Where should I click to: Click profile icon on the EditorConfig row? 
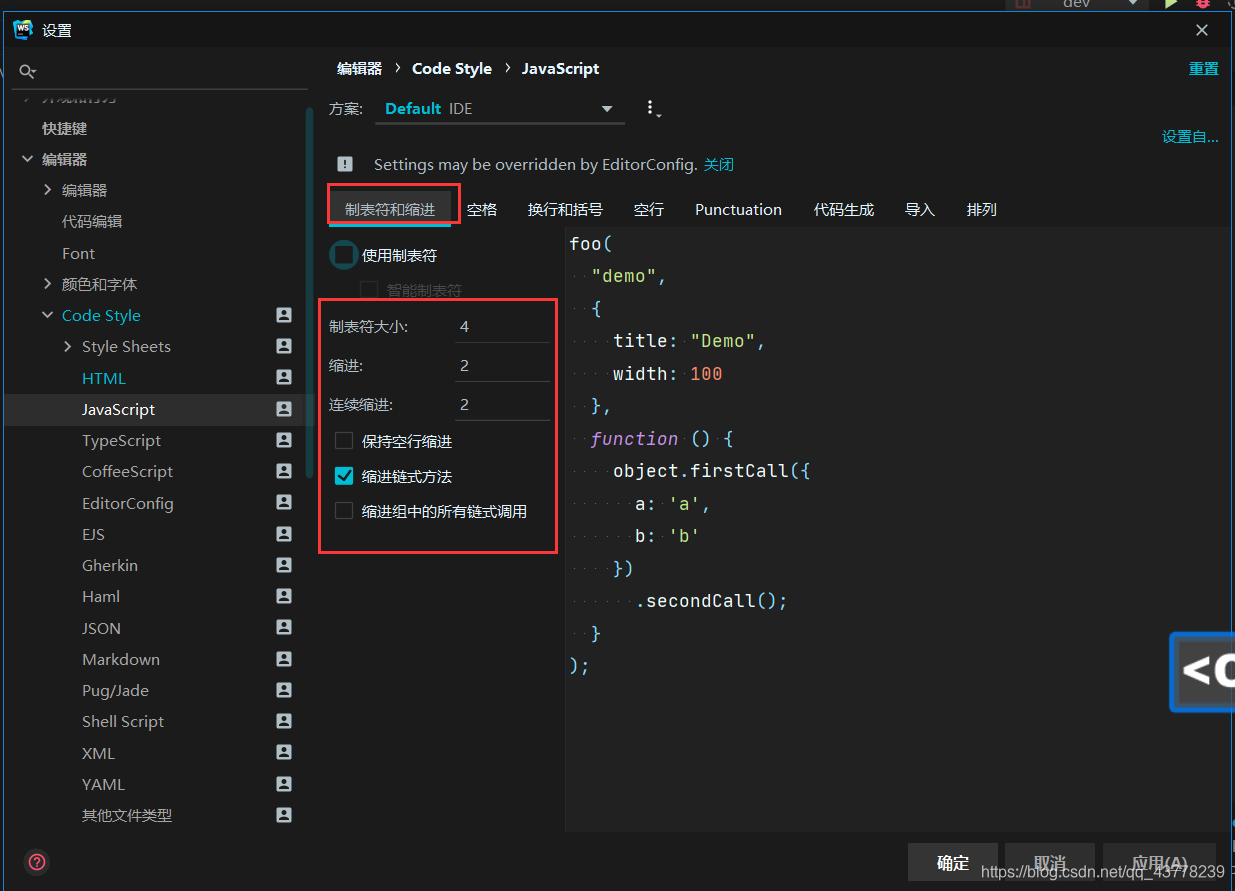tap(284, 503)
